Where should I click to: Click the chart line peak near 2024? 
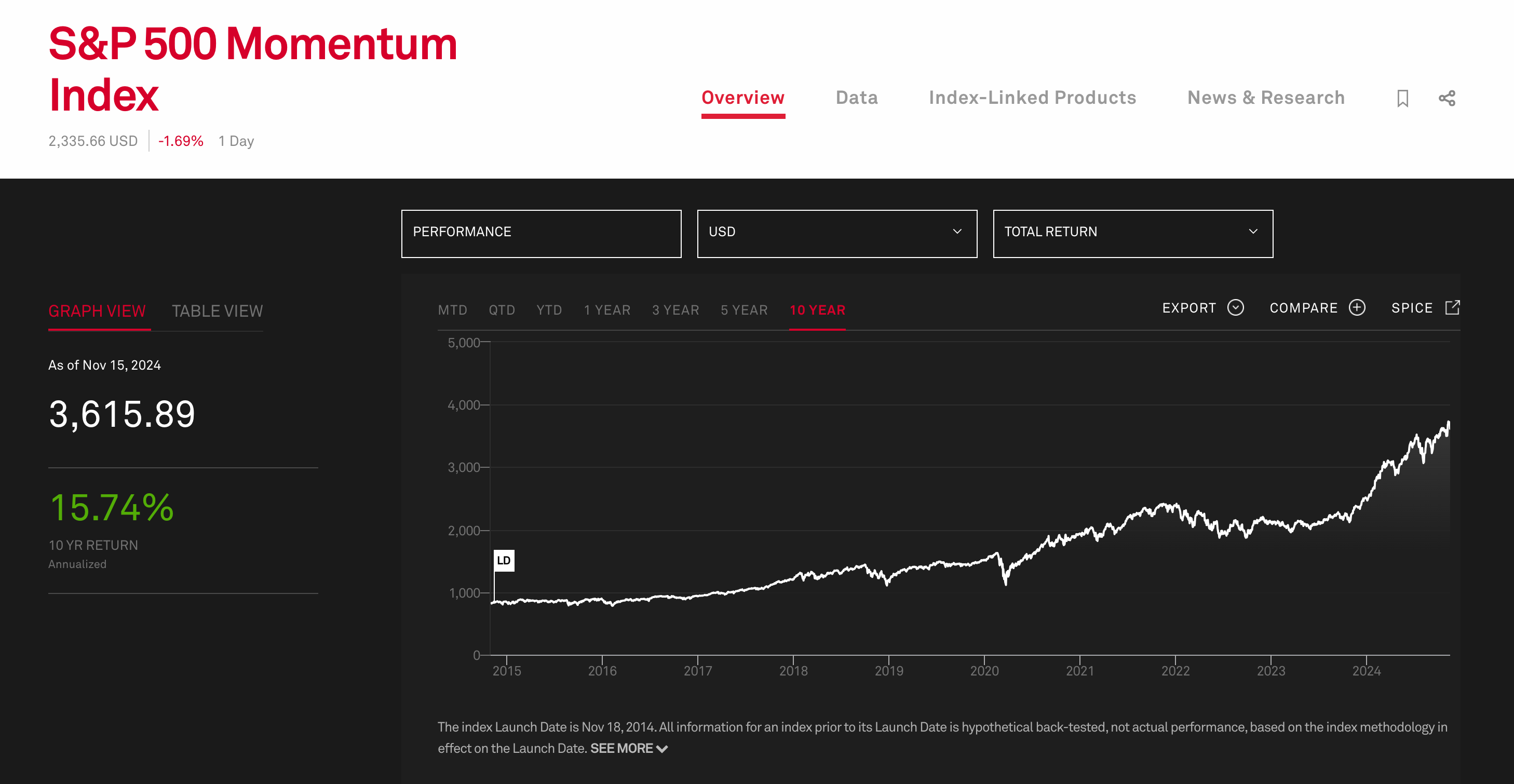(1448, 423)
